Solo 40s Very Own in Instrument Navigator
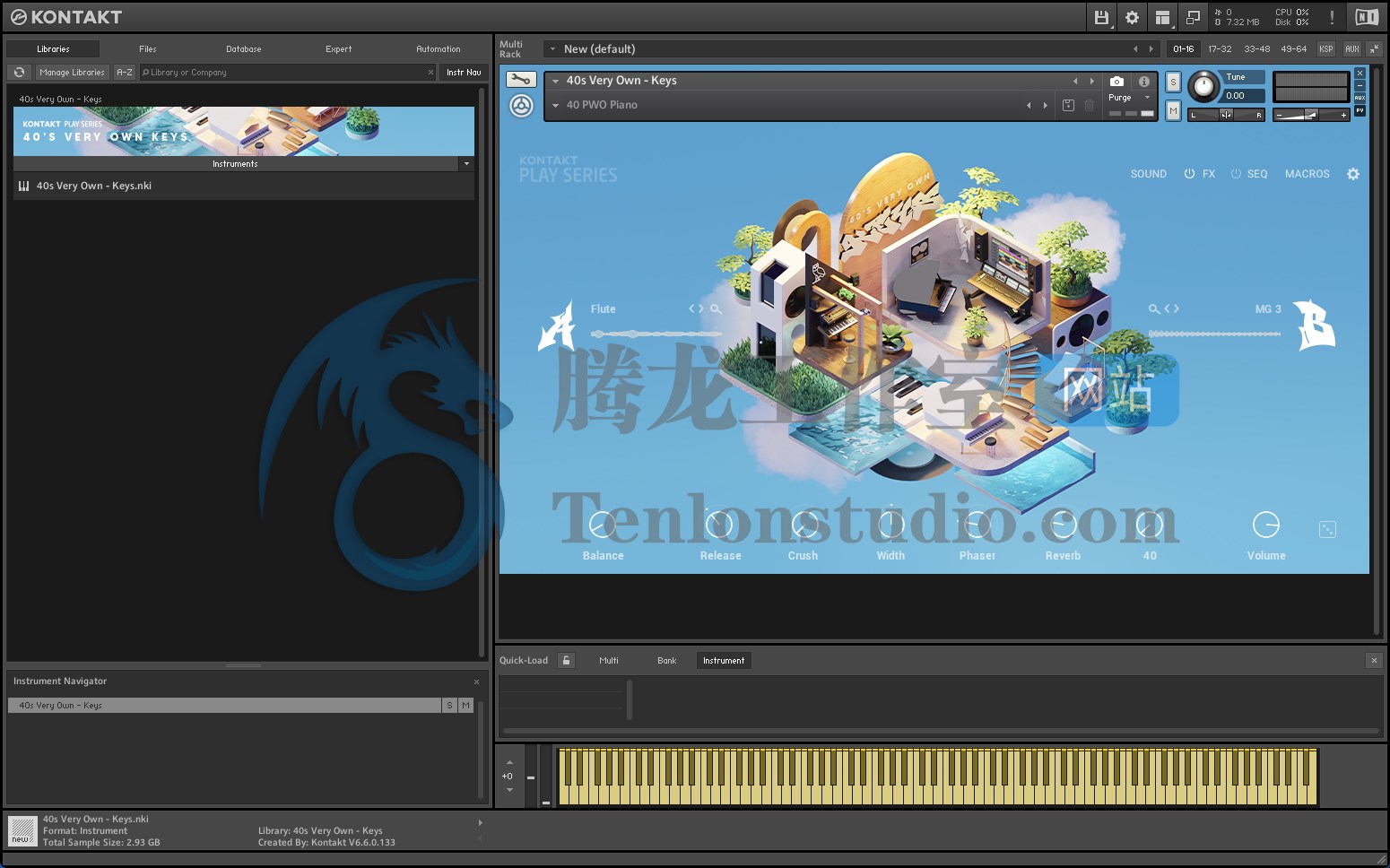 (449, 706)
